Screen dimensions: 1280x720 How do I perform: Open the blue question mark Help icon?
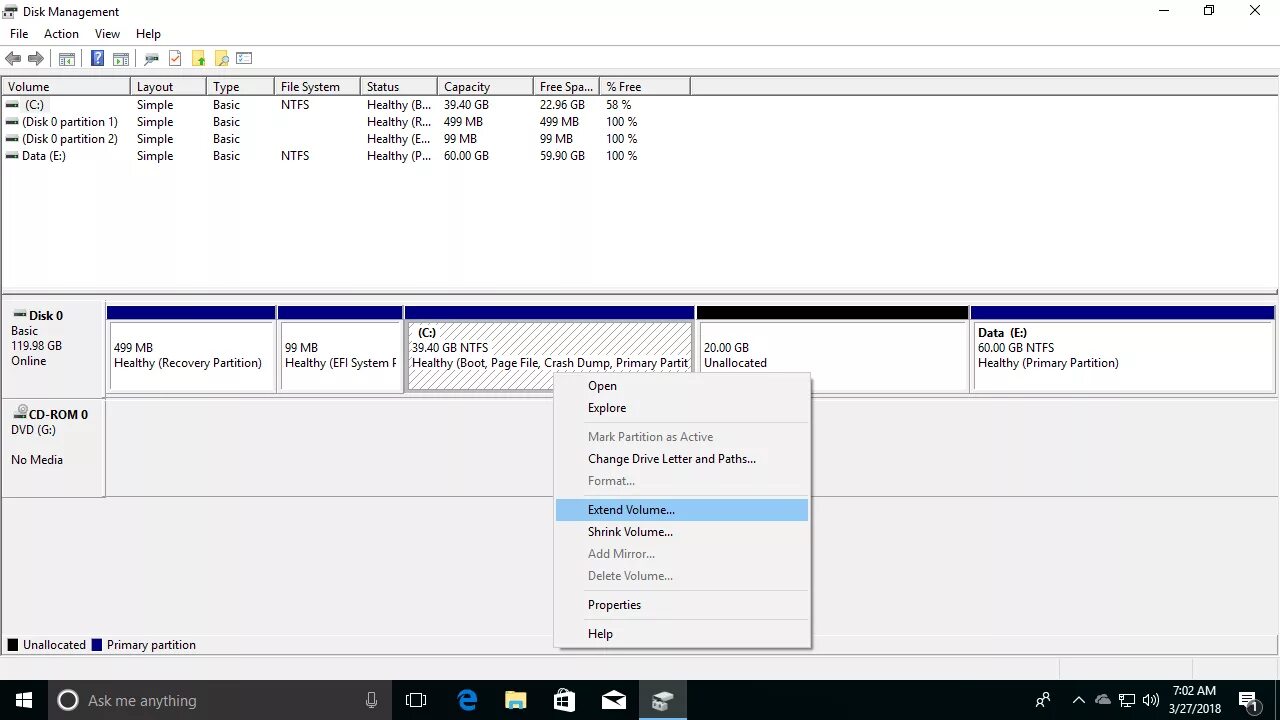pos(97,59)
